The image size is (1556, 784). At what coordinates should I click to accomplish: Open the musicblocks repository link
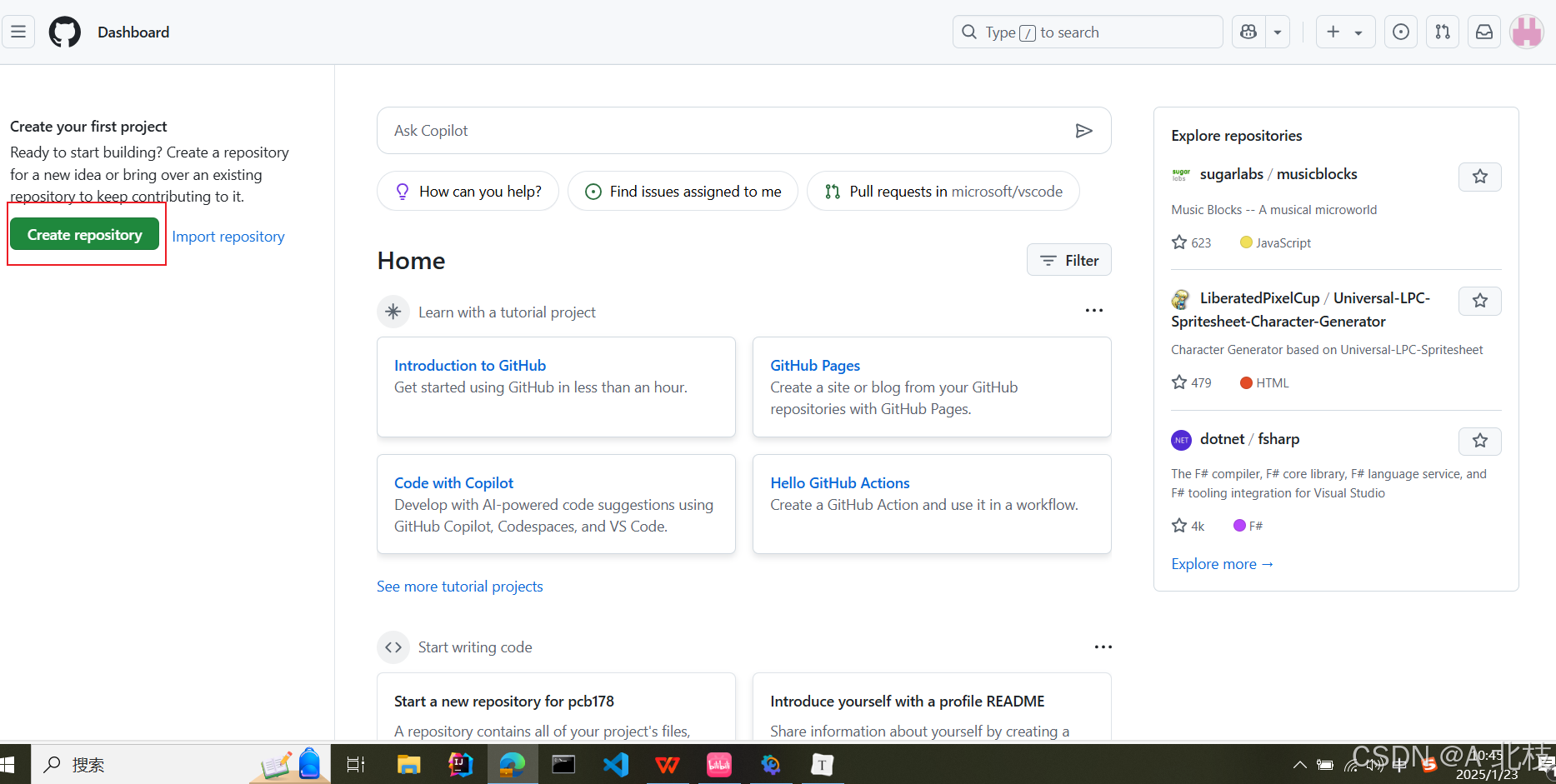[1317, 174]
